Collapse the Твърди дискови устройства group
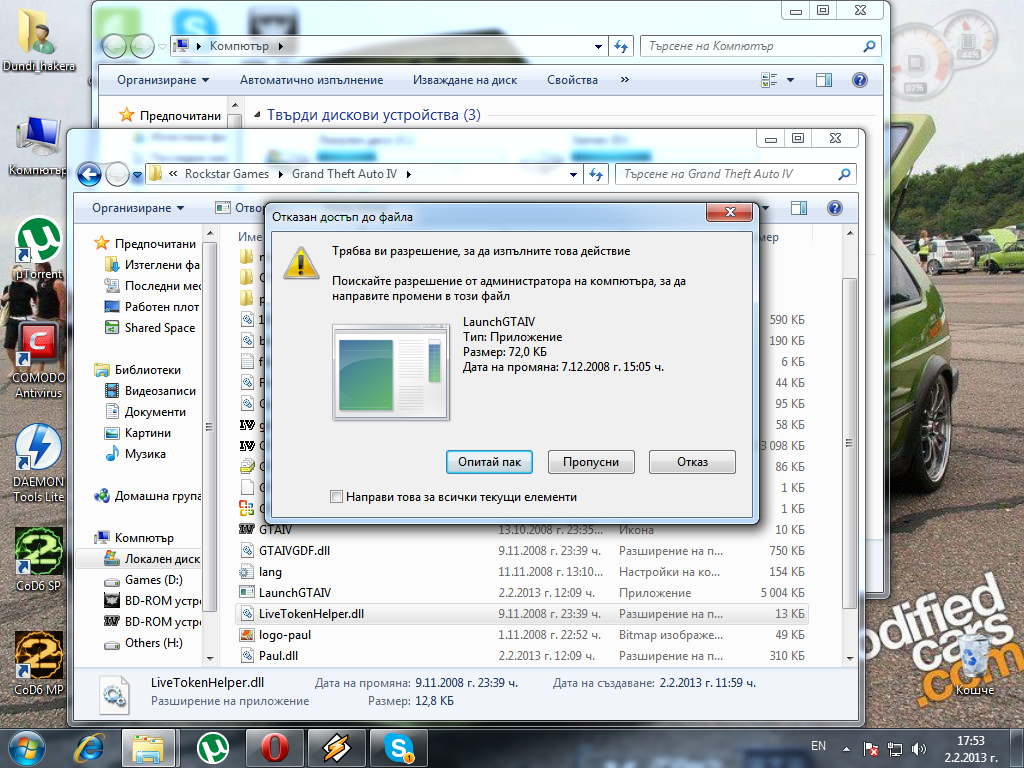Image resolution: width=1024 pixels, height=768 pixels. point(257,115)
